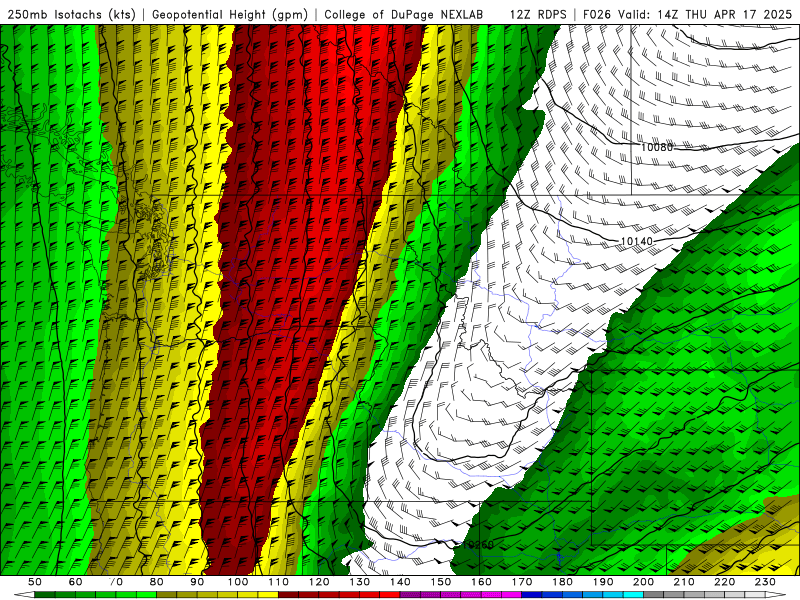Click the 120 value on the color scale

click(319, 582)
